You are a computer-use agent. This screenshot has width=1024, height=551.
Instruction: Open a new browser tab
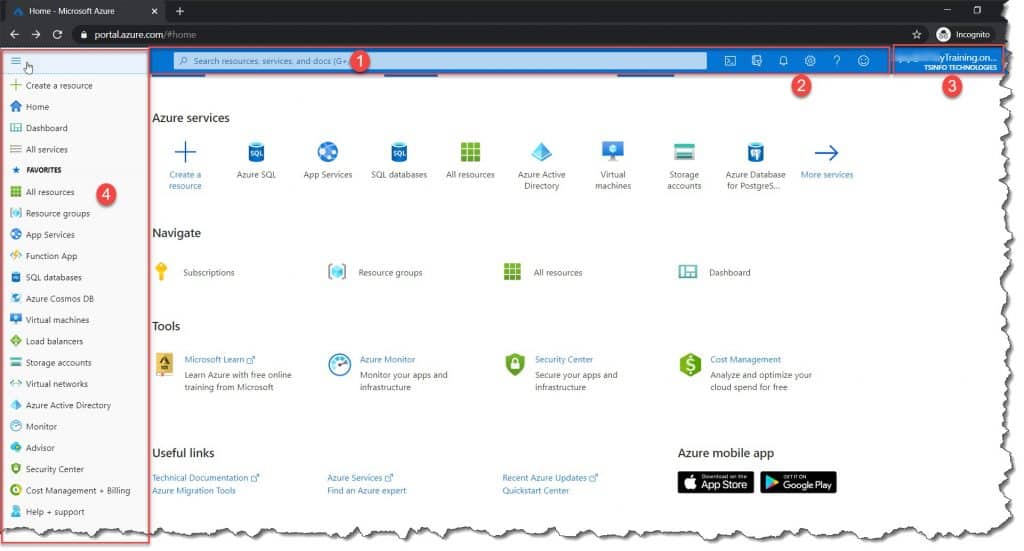point(180,11)
